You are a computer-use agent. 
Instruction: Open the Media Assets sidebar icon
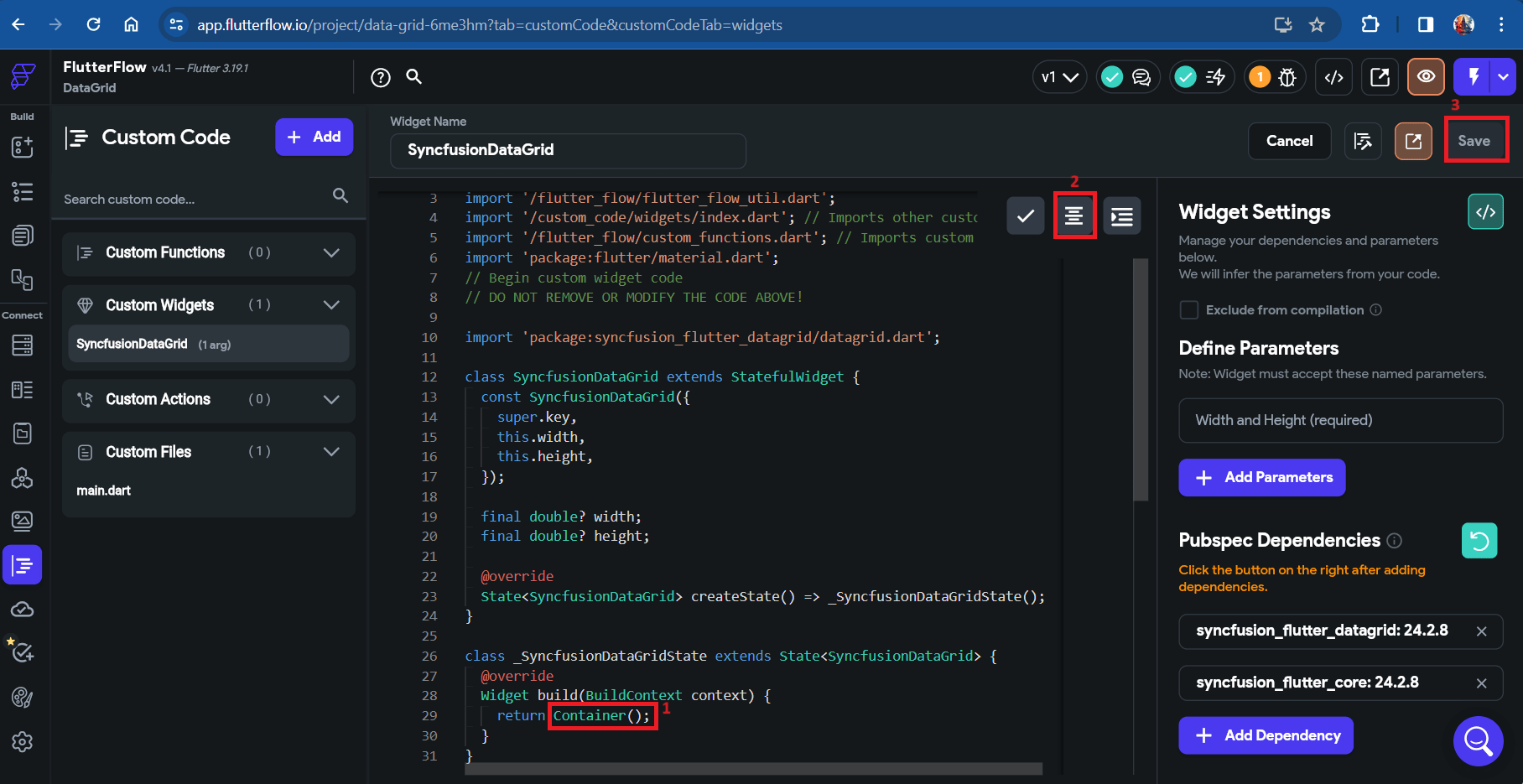coord(23,521)
